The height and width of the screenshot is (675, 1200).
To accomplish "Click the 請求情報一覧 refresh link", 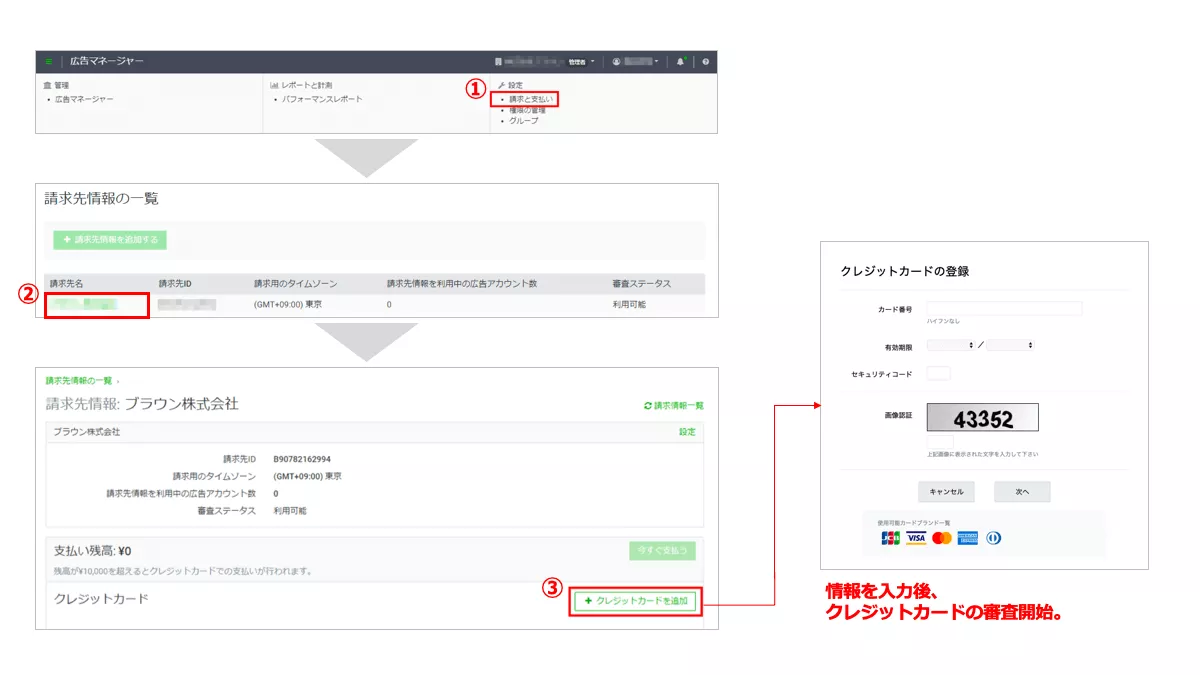I will pyautogui.click(x=673, y=405).
